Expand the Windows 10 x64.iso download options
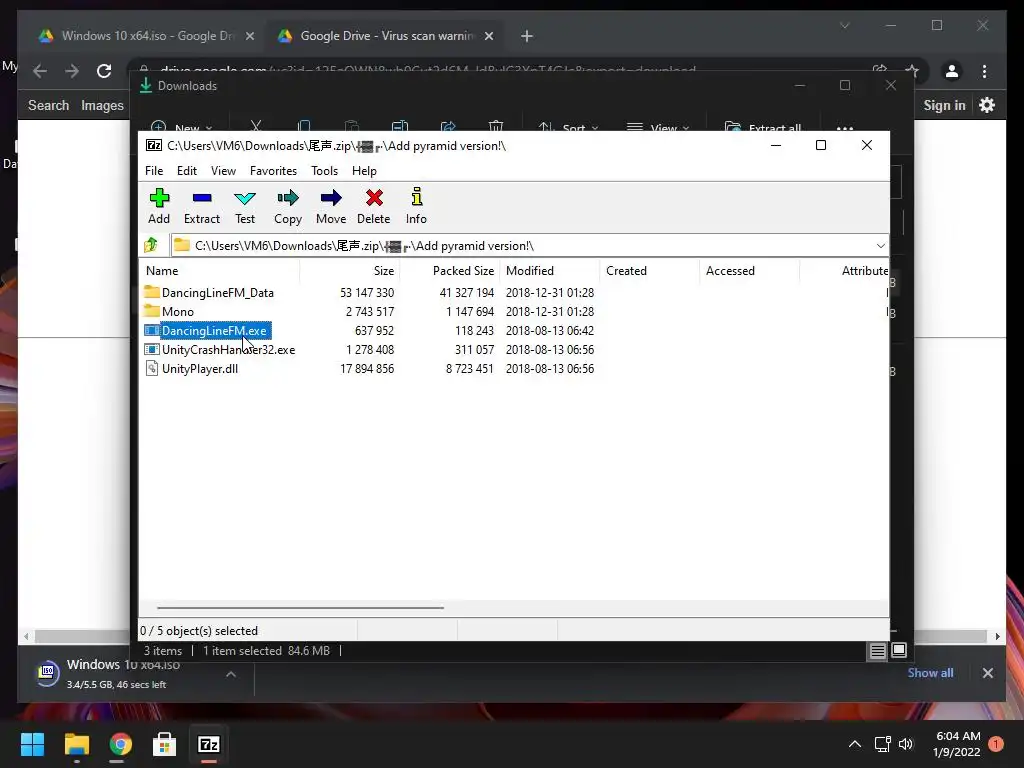 coord(231,674)
